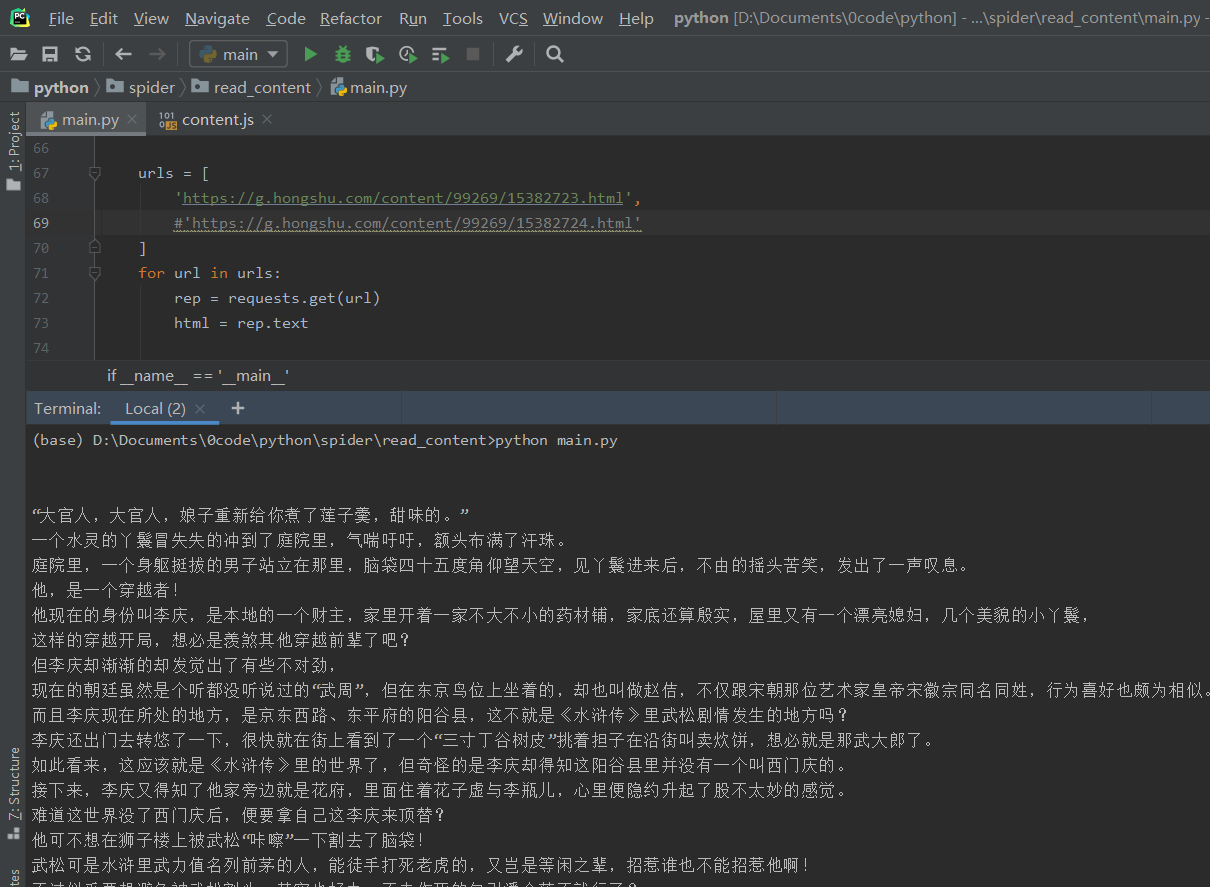The height and width of the screenshot is (887, 1210).
Task: Open the main run configuration dropdown
Action: click(239, 54)
